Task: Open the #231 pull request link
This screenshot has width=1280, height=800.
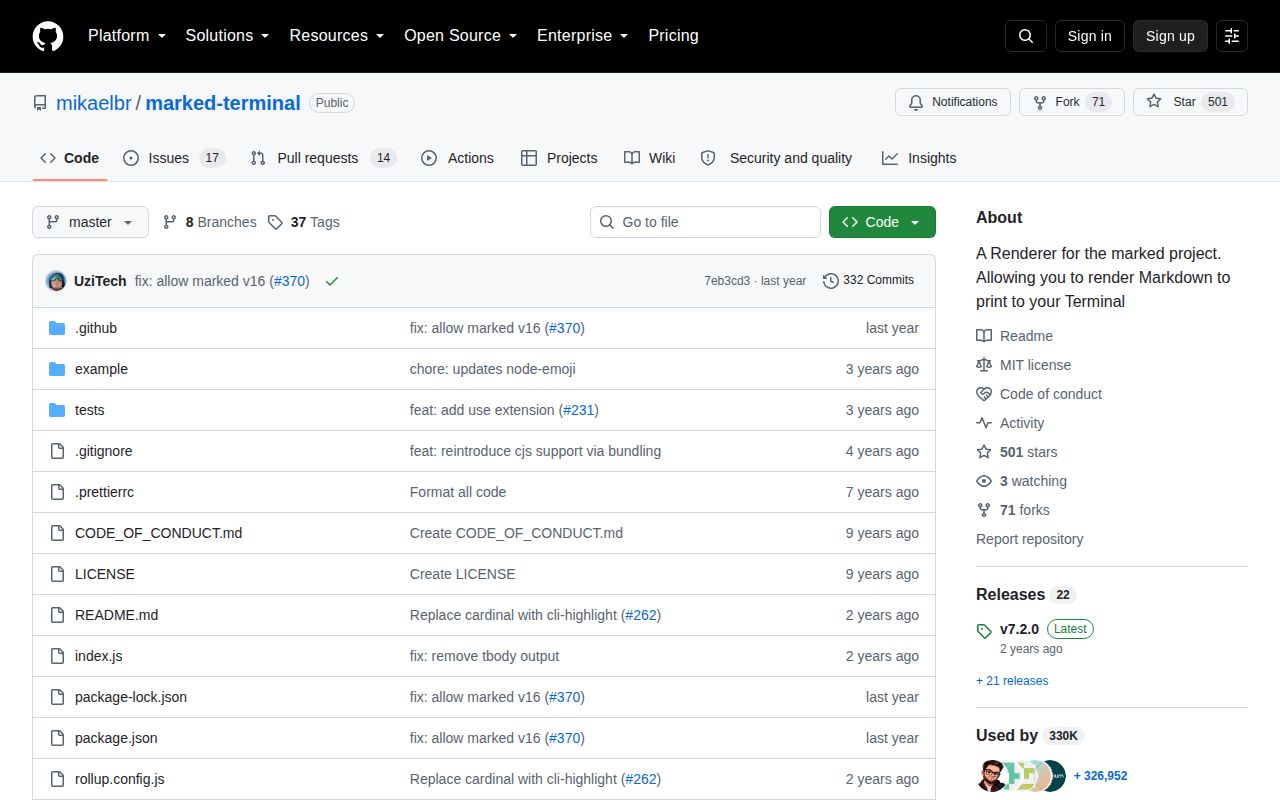Action: pos(578,410)
